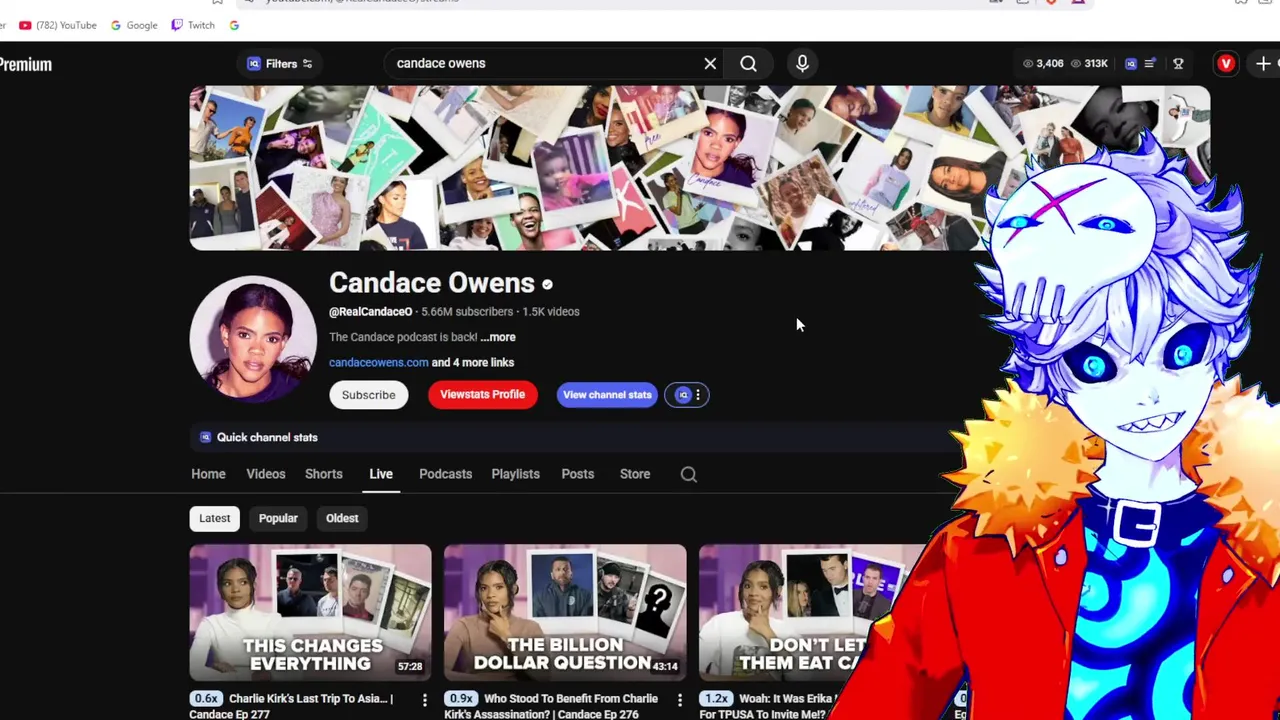
Task: Open the YouTube bookmark in bookmarks bar
Action: pos(58,25)
